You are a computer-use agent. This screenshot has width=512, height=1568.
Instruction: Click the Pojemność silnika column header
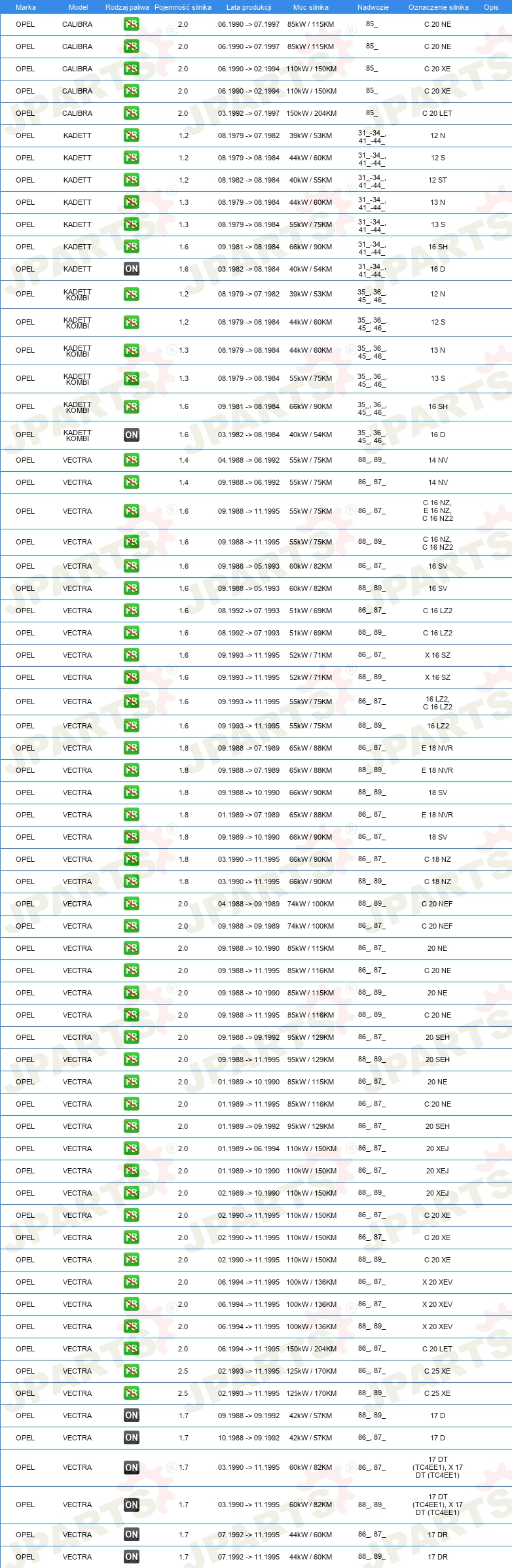[183, 7]
